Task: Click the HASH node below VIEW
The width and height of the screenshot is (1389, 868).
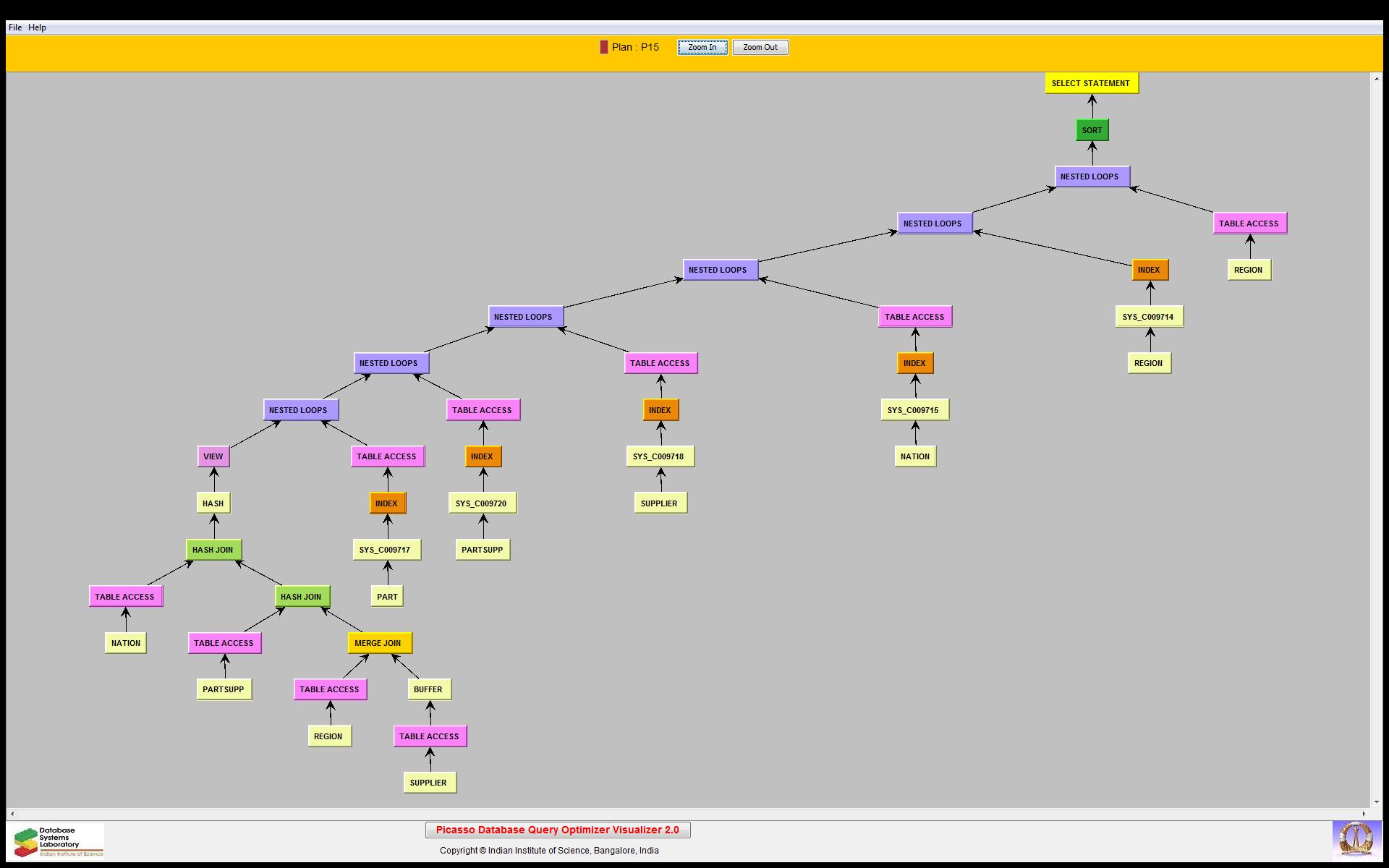Action: pyautogui.click(x=213, y=503)
